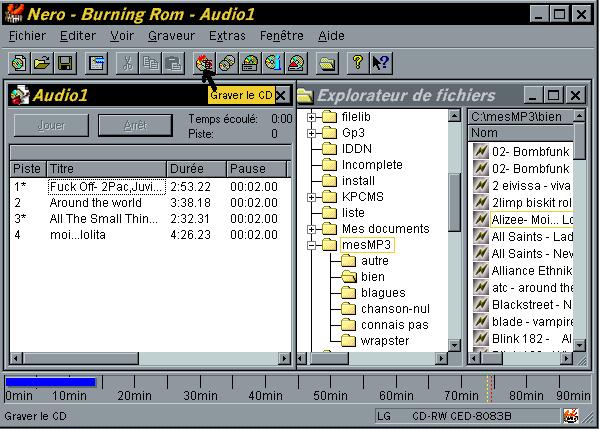
Task: Click the LG CD-RW CED-8083B status field
Action: (x=468, y=416)
